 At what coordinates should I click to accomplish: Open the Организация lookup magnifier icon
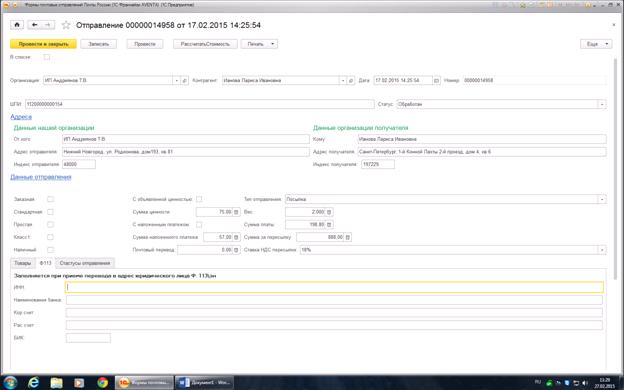(x=184, y=80)
